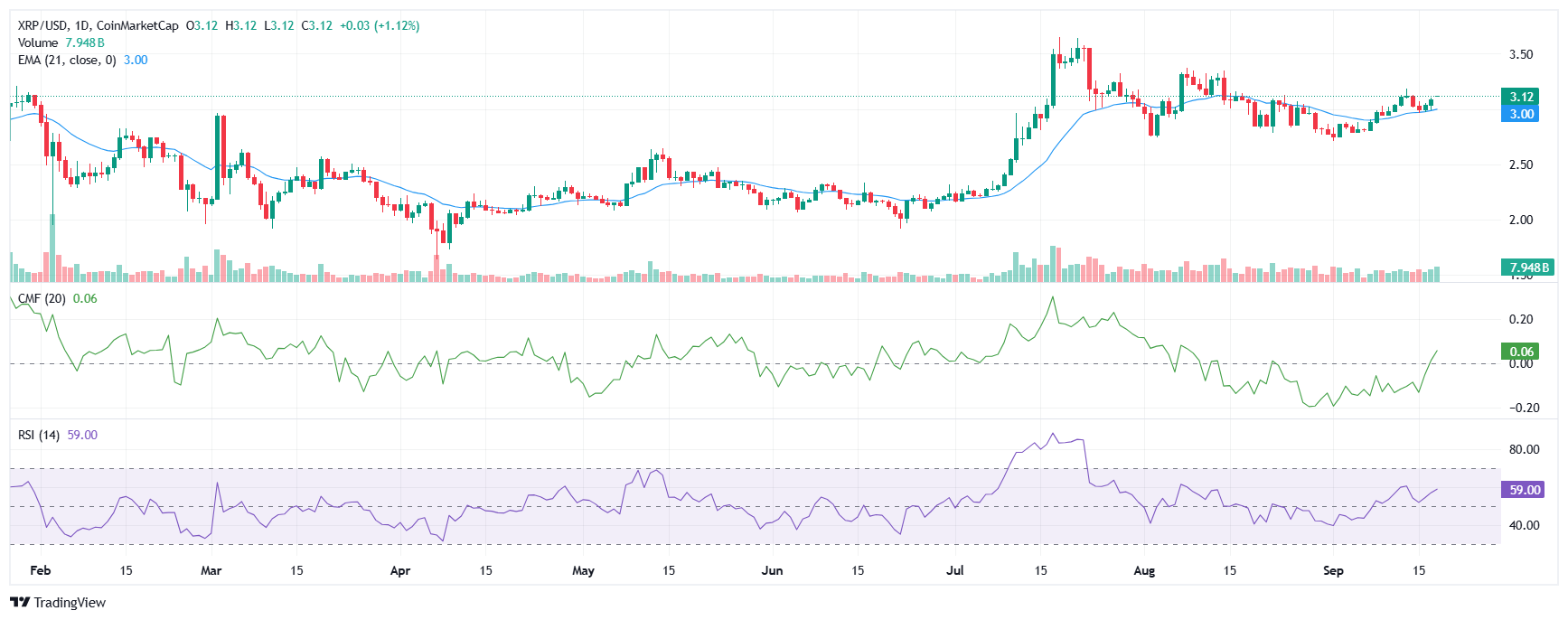The width and height of the screenshot is (1568, 620).
Task: Click the purple 59.00 RSI value tag
Action: tap(1524, 490)
